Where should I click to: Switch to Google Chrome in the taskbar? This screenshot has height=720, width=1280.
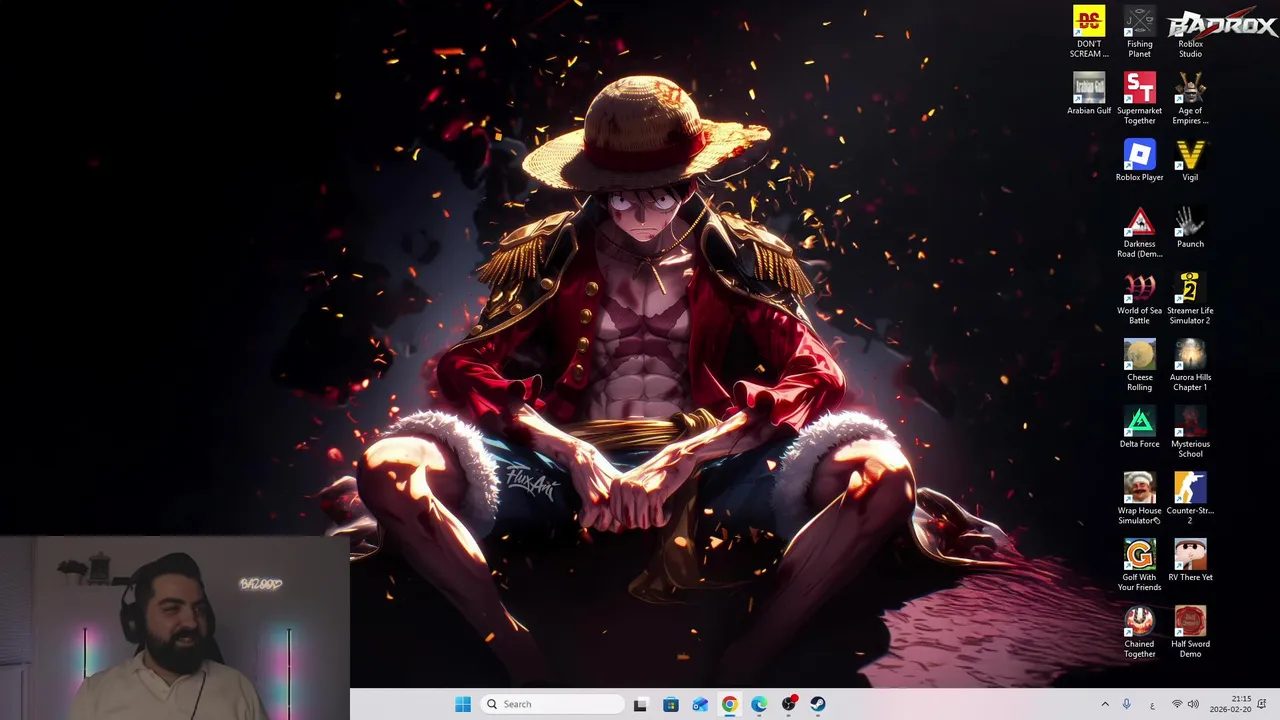click(729, 704)
